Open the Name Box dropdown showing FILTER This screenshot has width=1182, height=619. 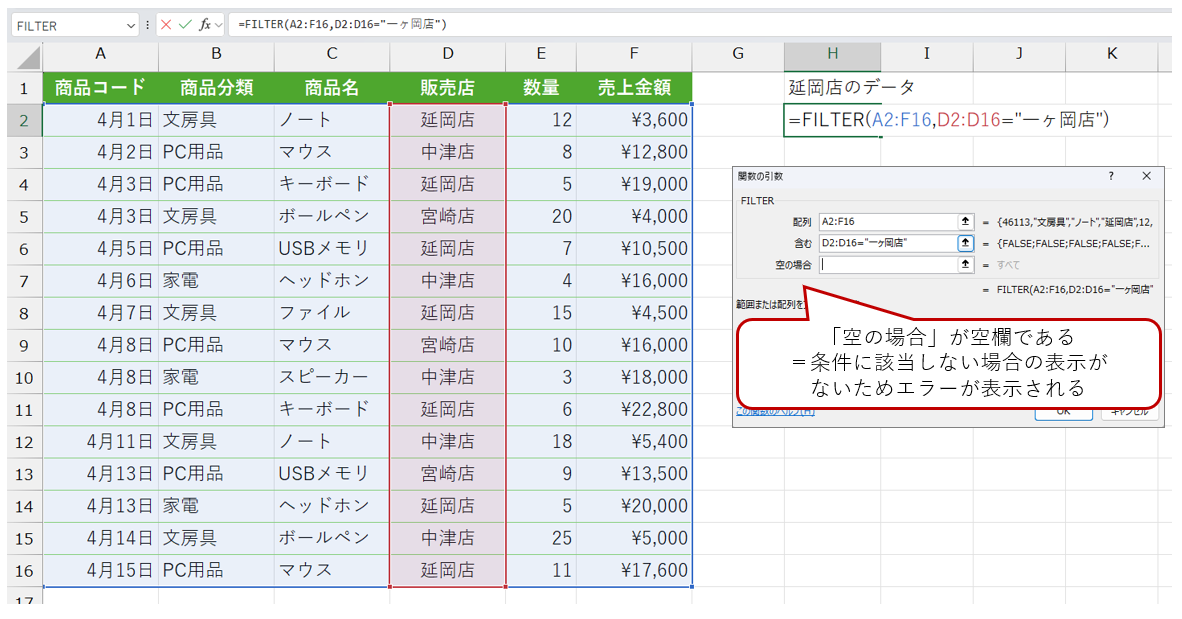tap(131, 26)
